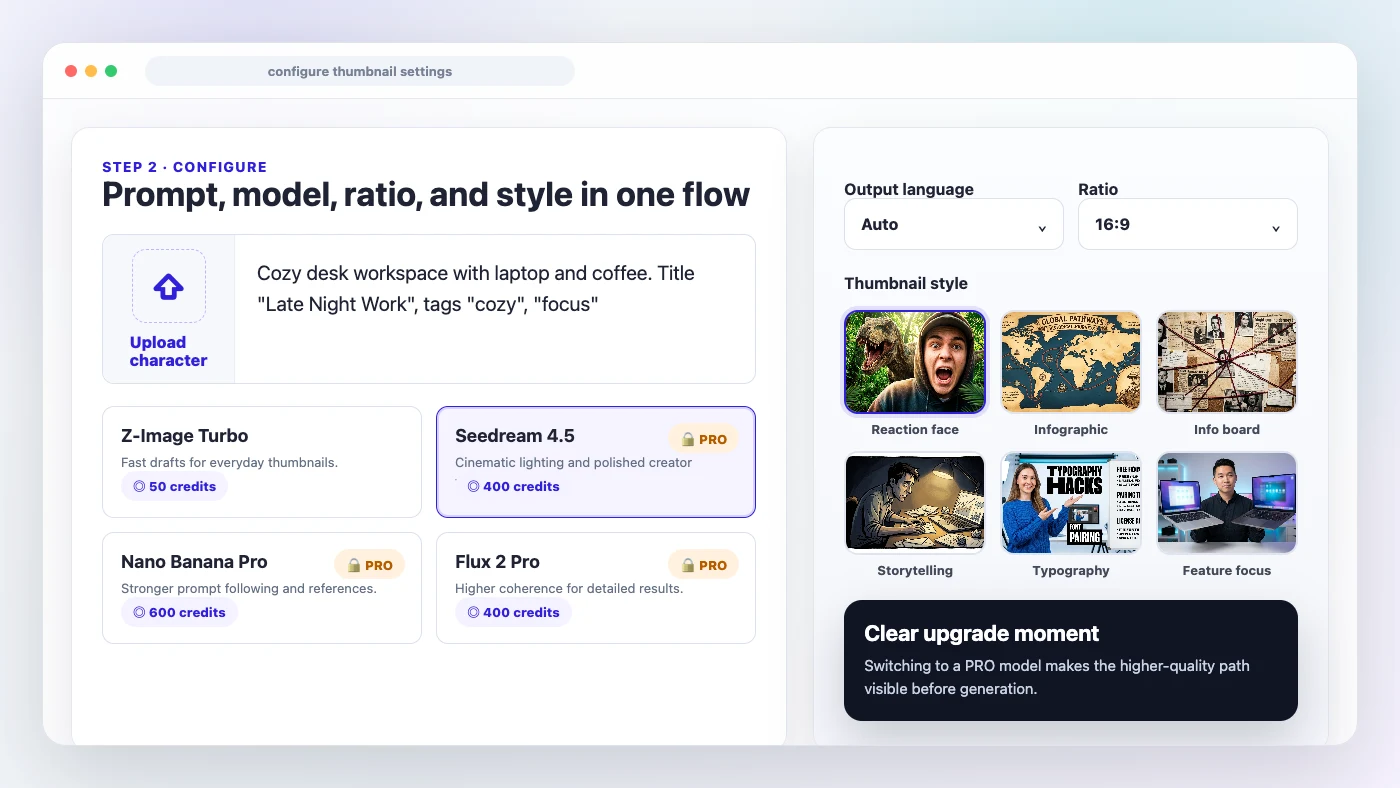1400x788 pixels.
Task: Click the coin icon beside 50 credits
Action: (x=139, y=486)
